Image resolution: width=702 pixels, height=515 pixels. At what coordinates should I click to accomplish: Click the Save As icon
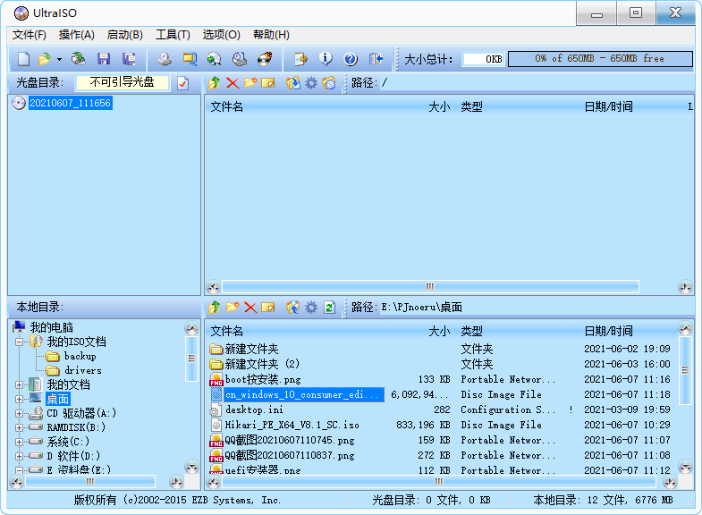coord(129,59)
